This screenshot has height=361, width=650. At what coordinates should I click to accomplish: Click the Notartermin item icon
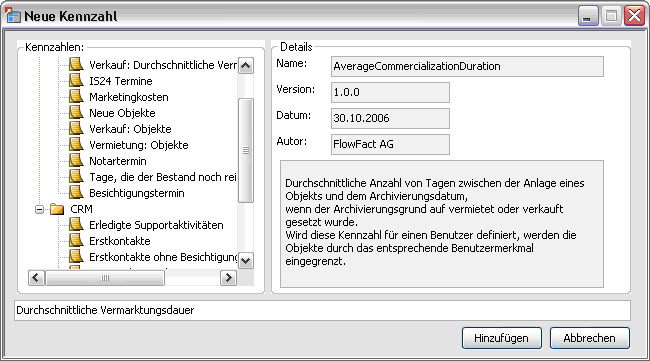76,160
